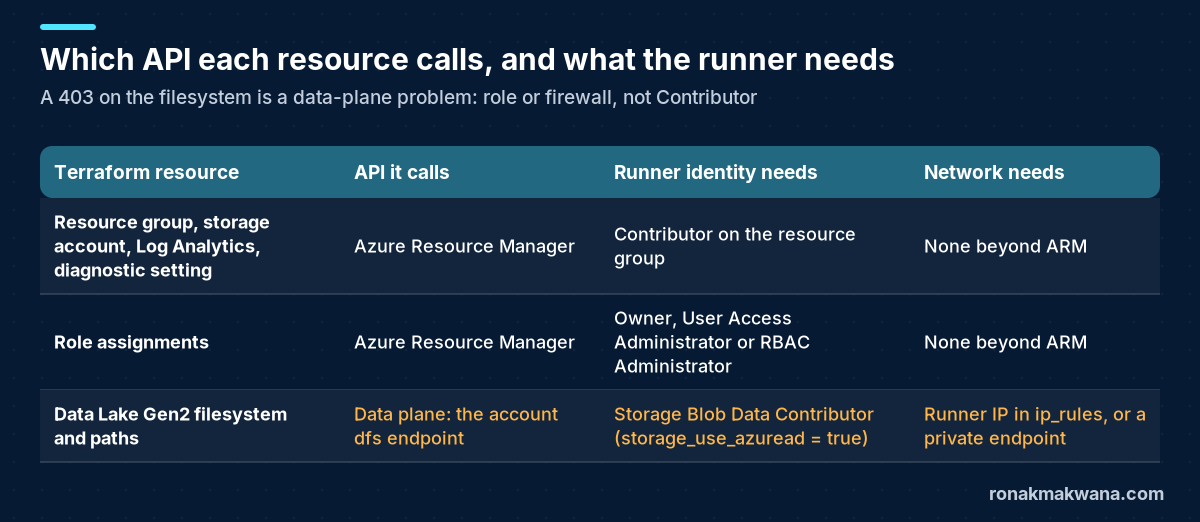Click the 'Terraform resource' column header
1200x522 pixels.
click(146, 172)
